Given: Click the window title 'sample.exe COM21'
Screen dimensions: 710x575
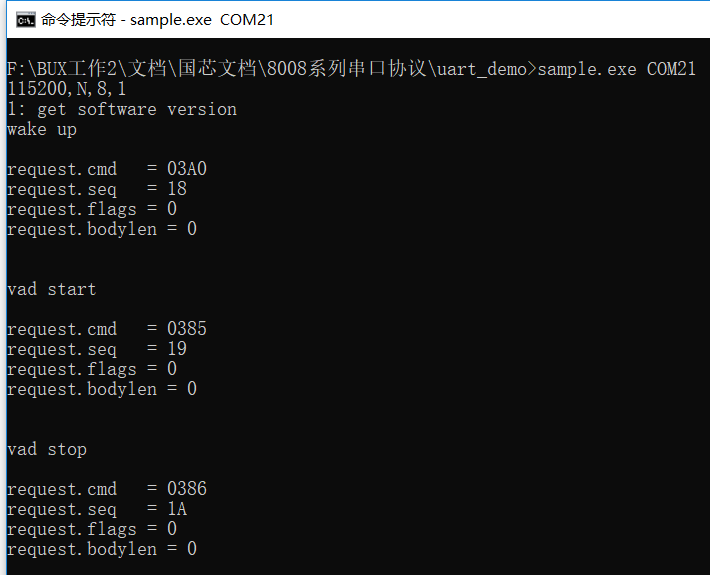Looking at the screenshot, I should tap(202, 20).
